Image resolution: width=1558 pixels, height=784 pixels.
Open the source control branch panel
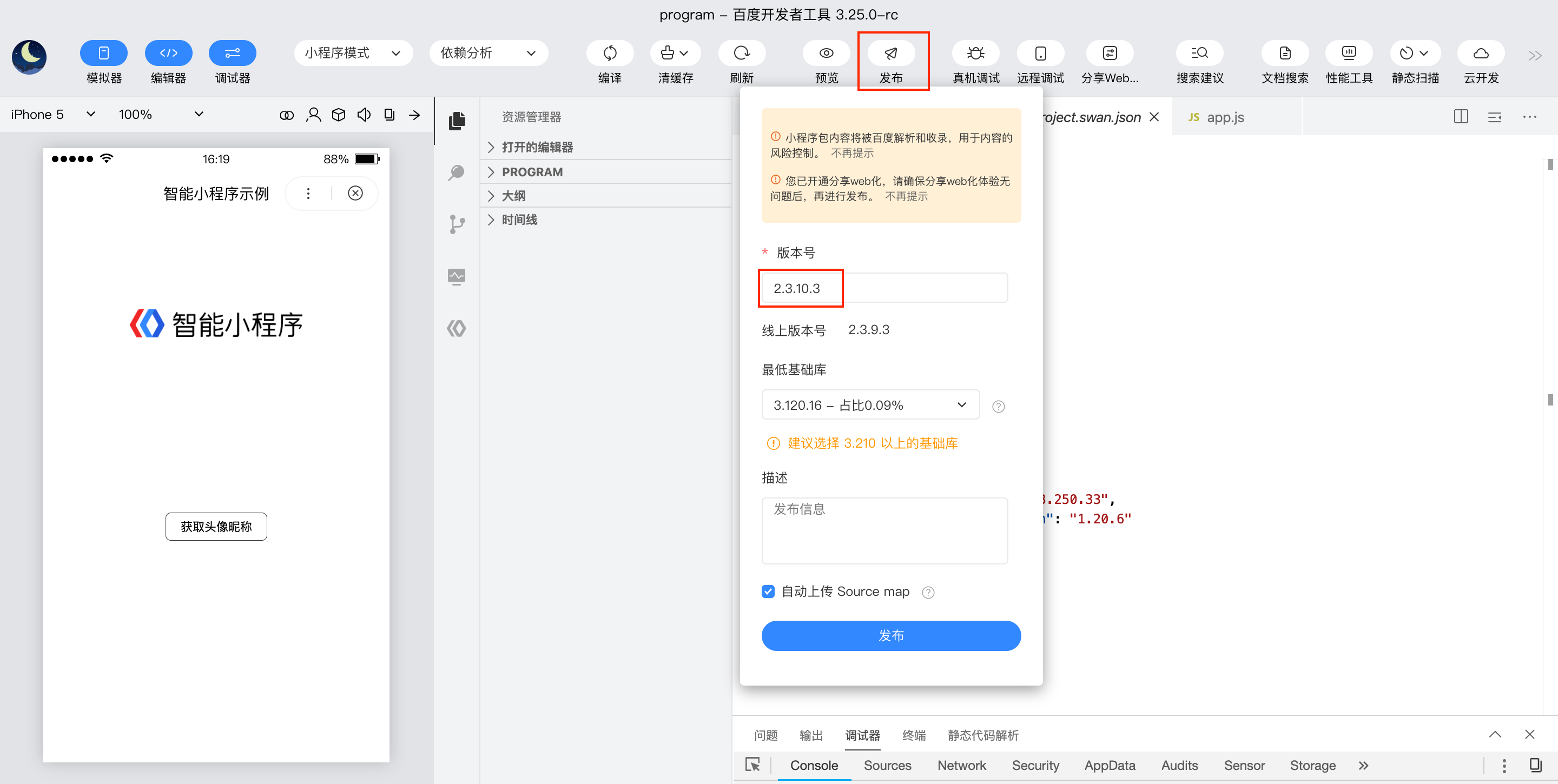coord(457,224)
